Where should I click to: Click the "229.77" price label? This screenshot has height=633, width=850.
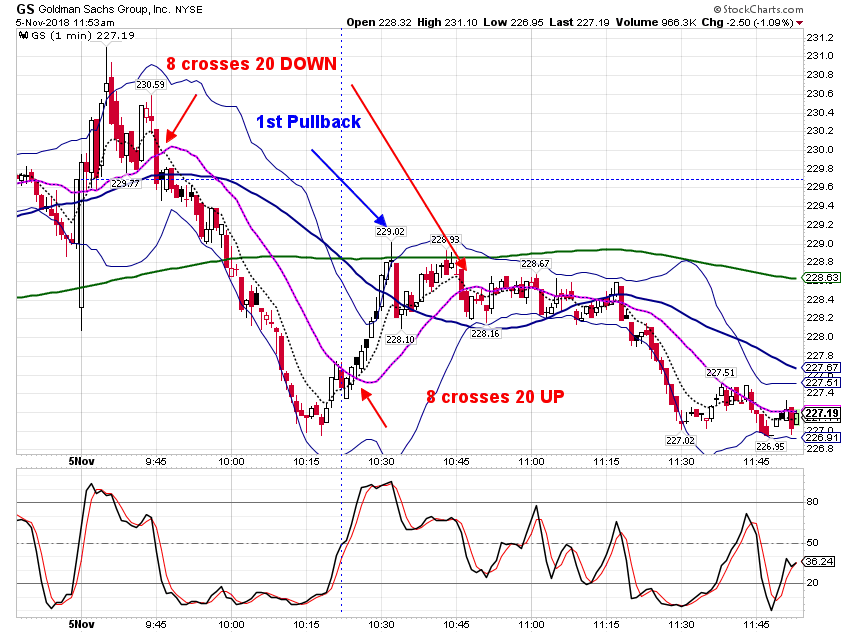125,184
